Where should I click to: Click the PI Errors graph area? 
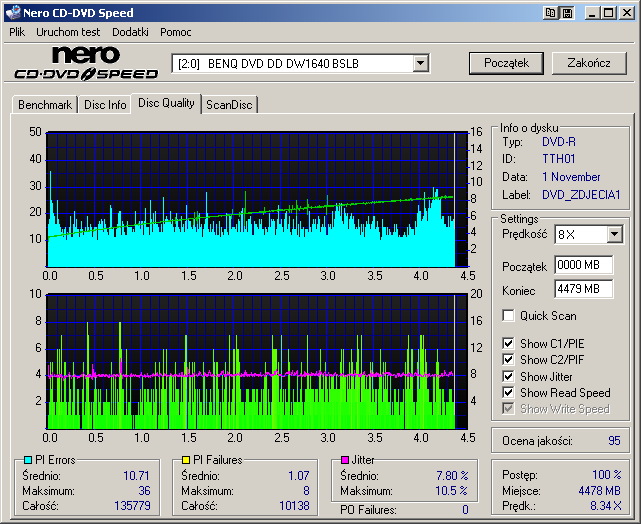click(x=257, y=199)
